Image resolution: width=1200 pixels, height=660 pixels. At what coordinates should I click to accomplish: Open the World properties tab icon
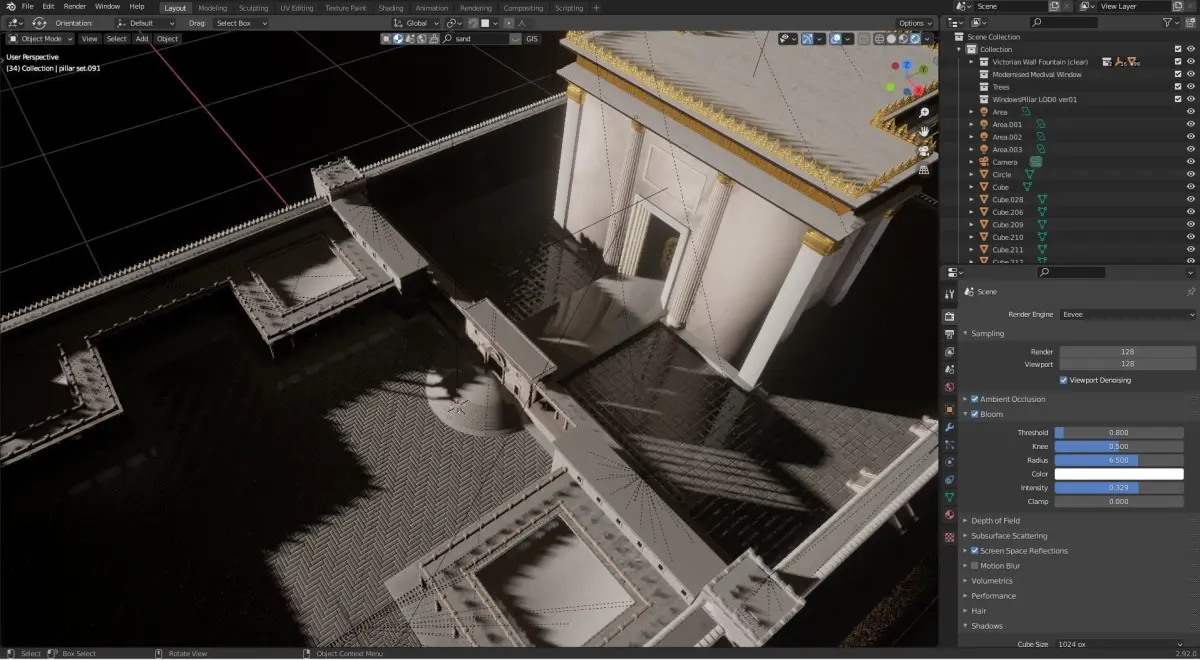pos(949,387)
